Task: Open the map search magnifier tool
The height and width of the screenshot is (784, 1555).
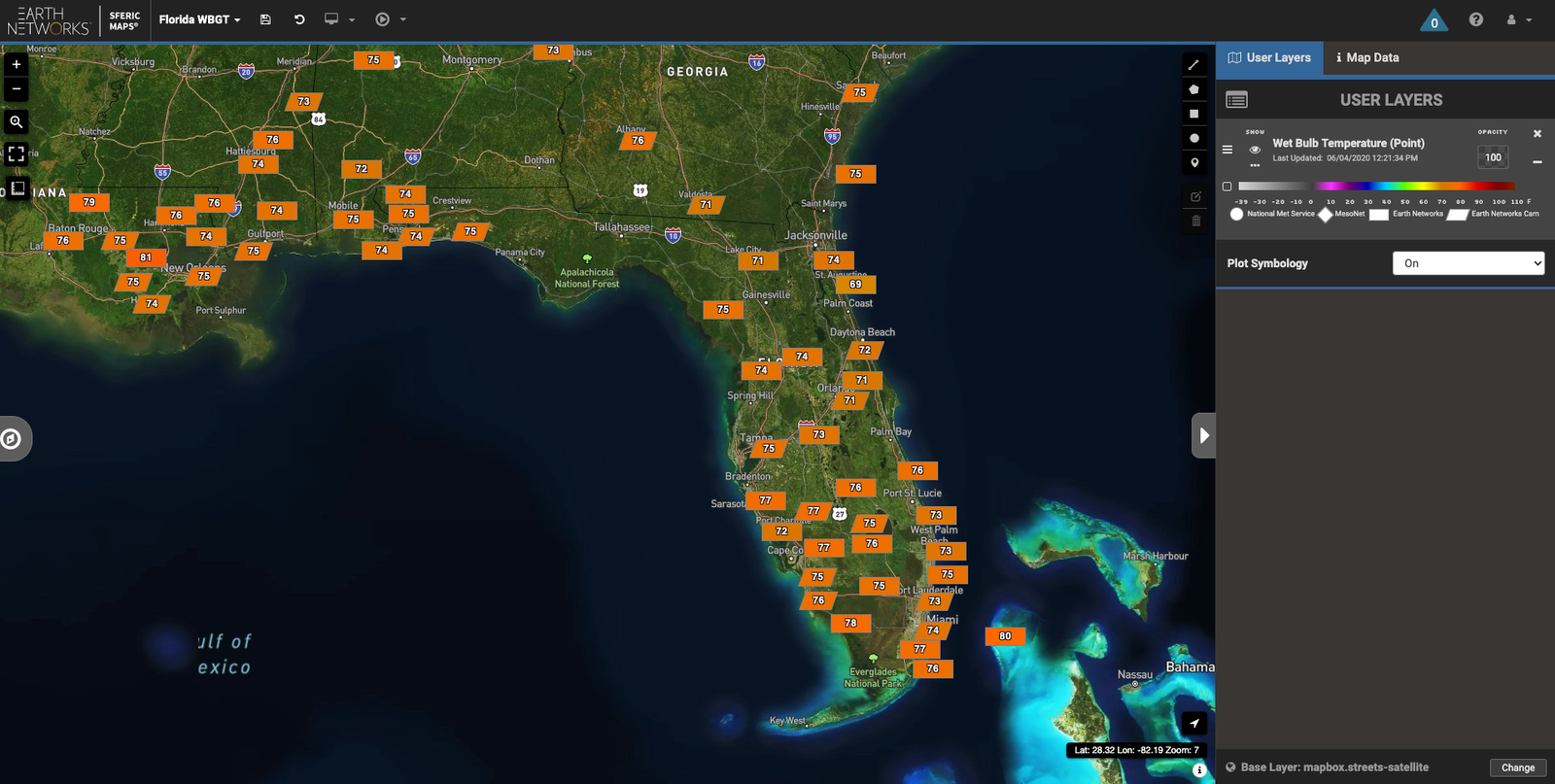Action: pyautogui.click(x=17, y=121)
